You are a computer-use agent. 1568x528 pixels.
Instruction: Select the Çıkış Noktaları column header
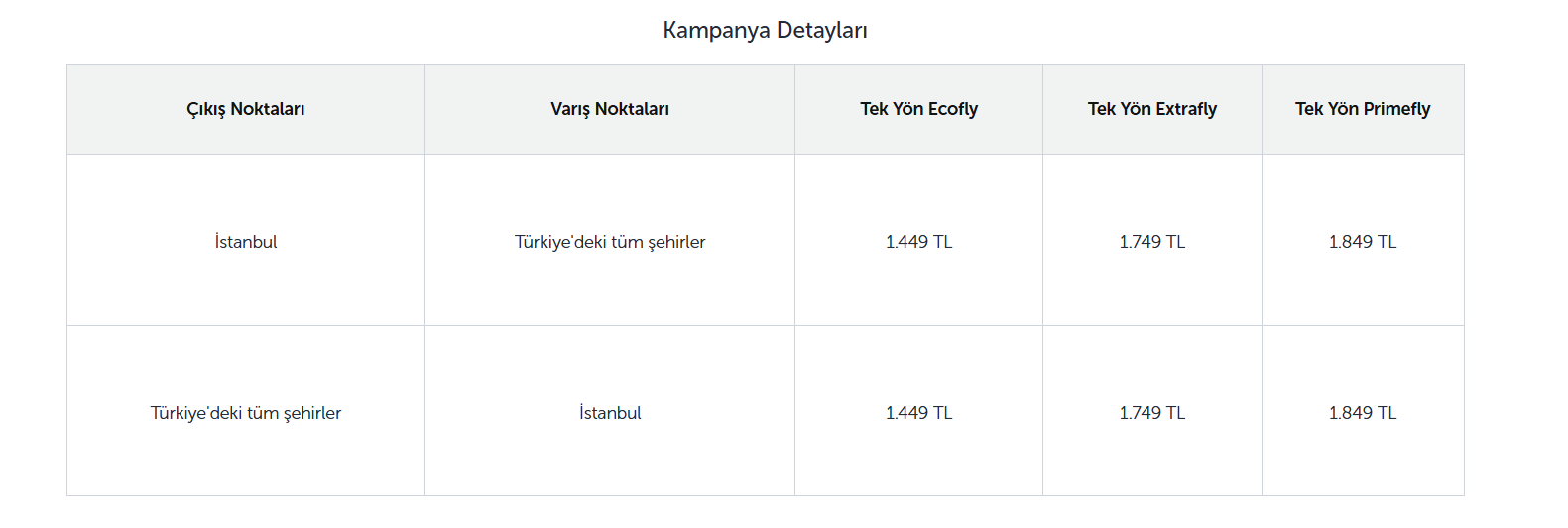(x=246, y=109)
